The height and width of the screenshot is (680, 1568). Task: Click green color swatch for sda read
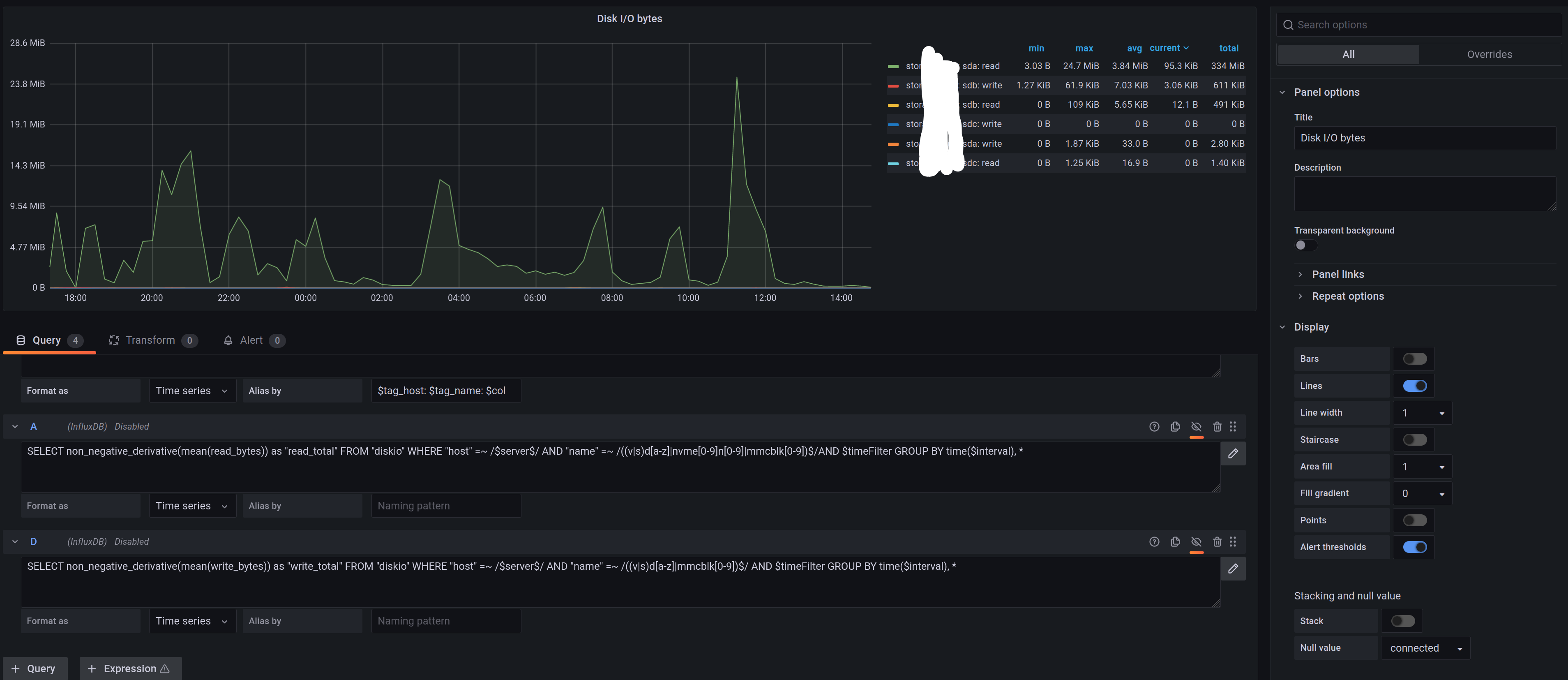coord(893,66)
